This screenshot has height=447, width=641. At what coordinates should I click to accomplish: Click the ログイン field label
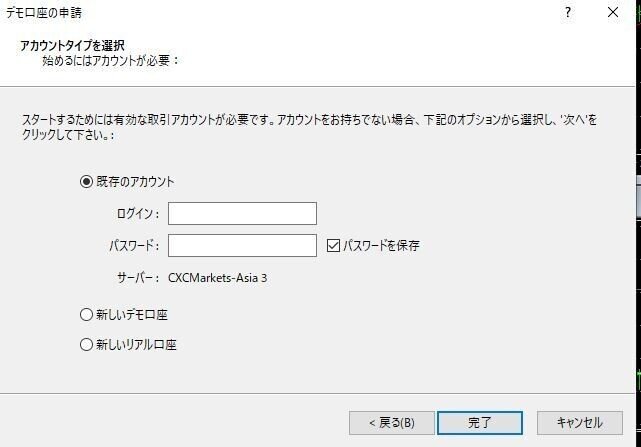(137, 214)
